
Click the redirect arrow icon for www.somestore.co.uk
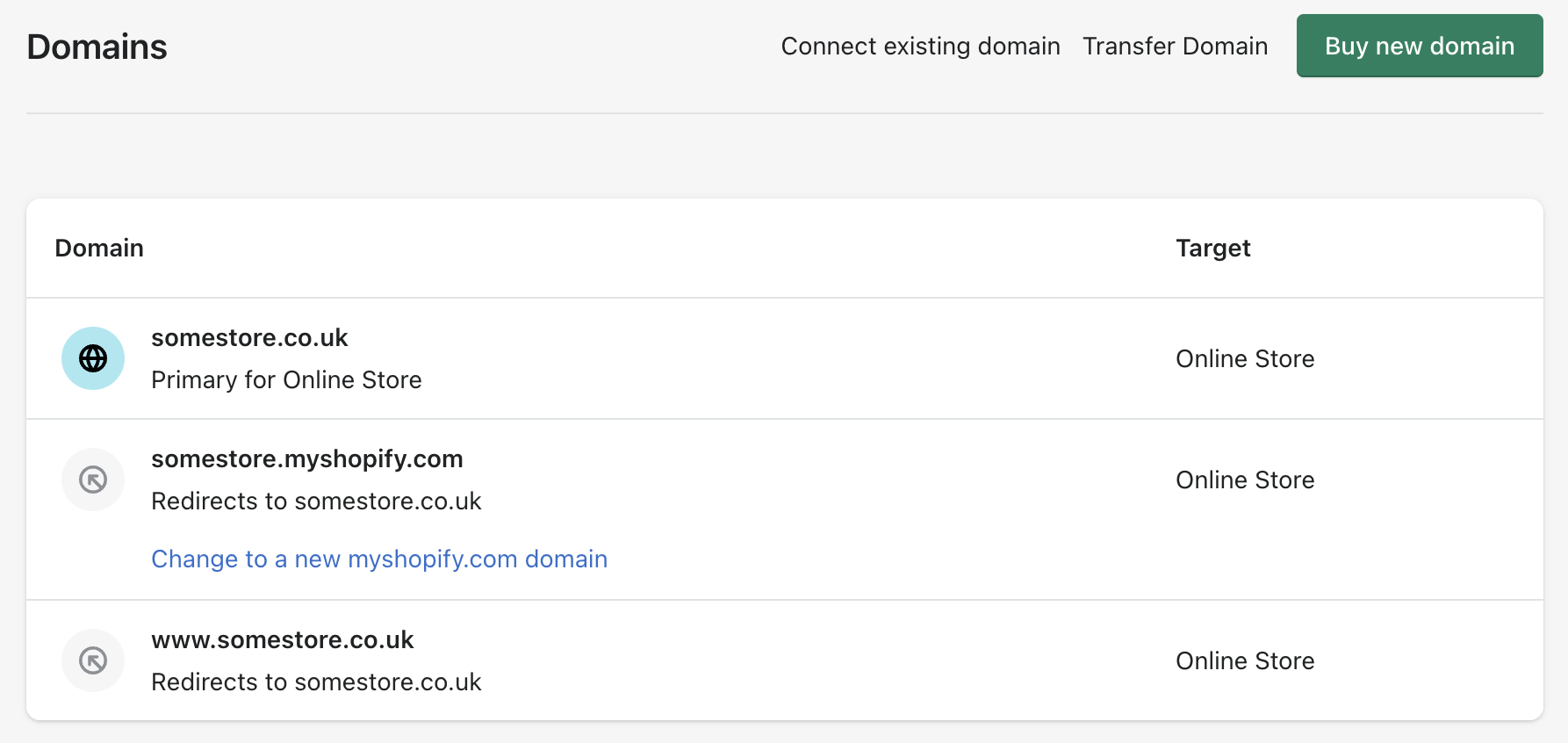pos(92,660)
